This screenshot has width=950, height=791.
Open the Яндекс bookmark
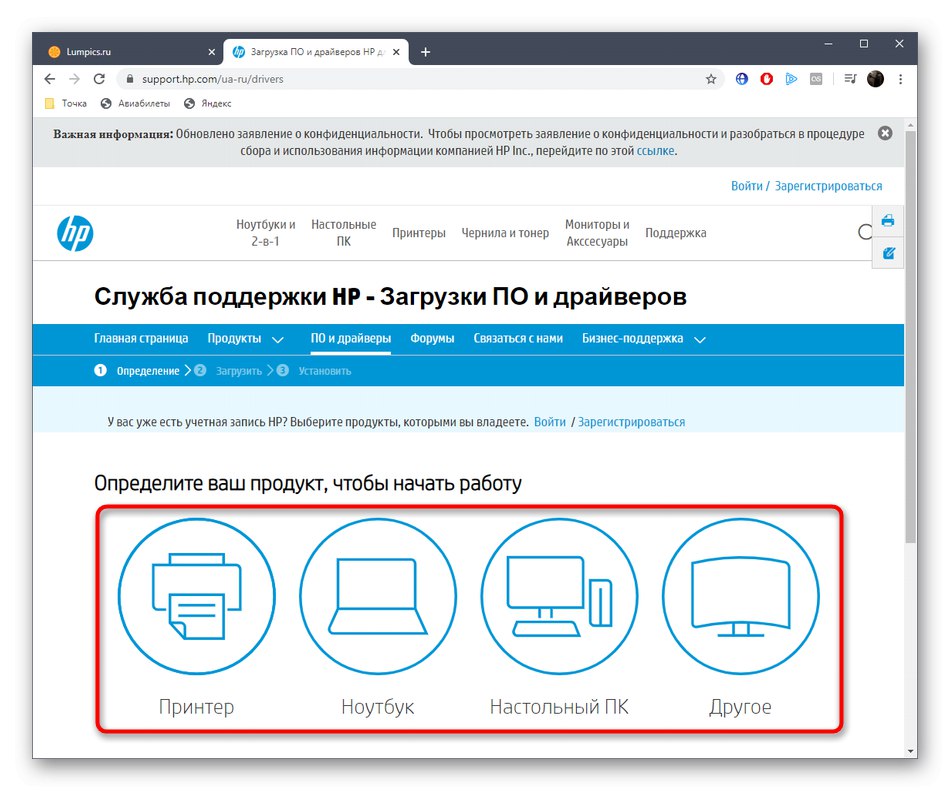coord(208,104)
